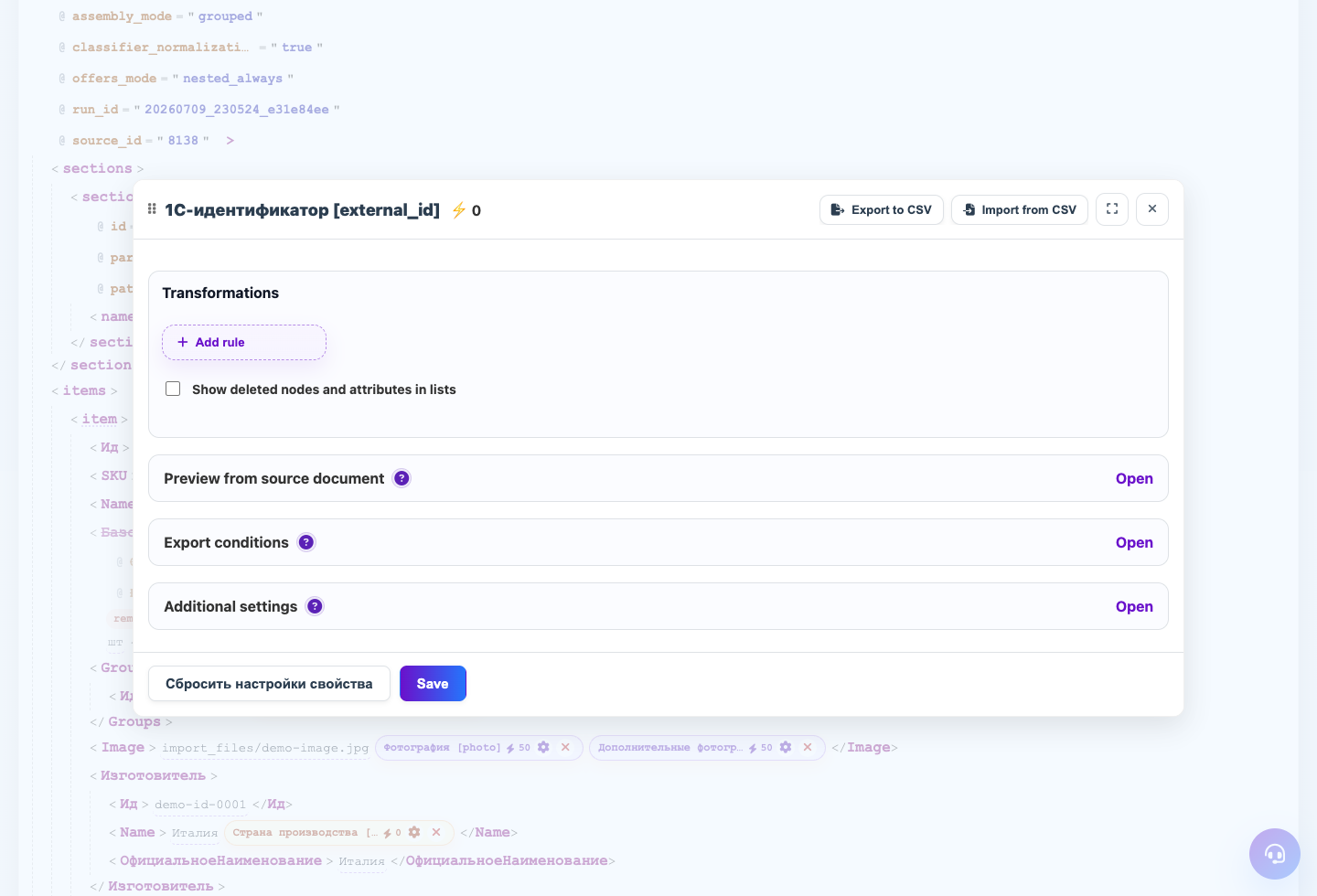
Task: Click the demo-id-0001 value
Action: (x=200, y=805)
